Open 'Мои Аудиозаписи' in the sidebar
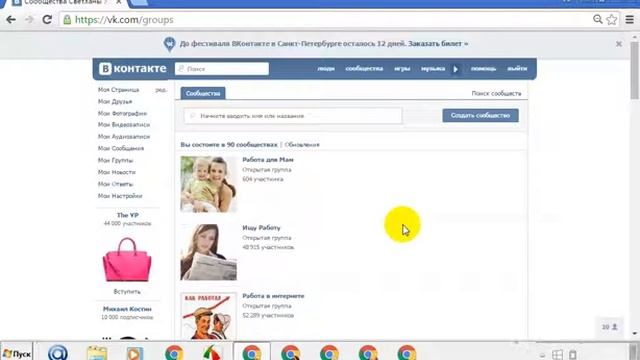 (124, 137)
